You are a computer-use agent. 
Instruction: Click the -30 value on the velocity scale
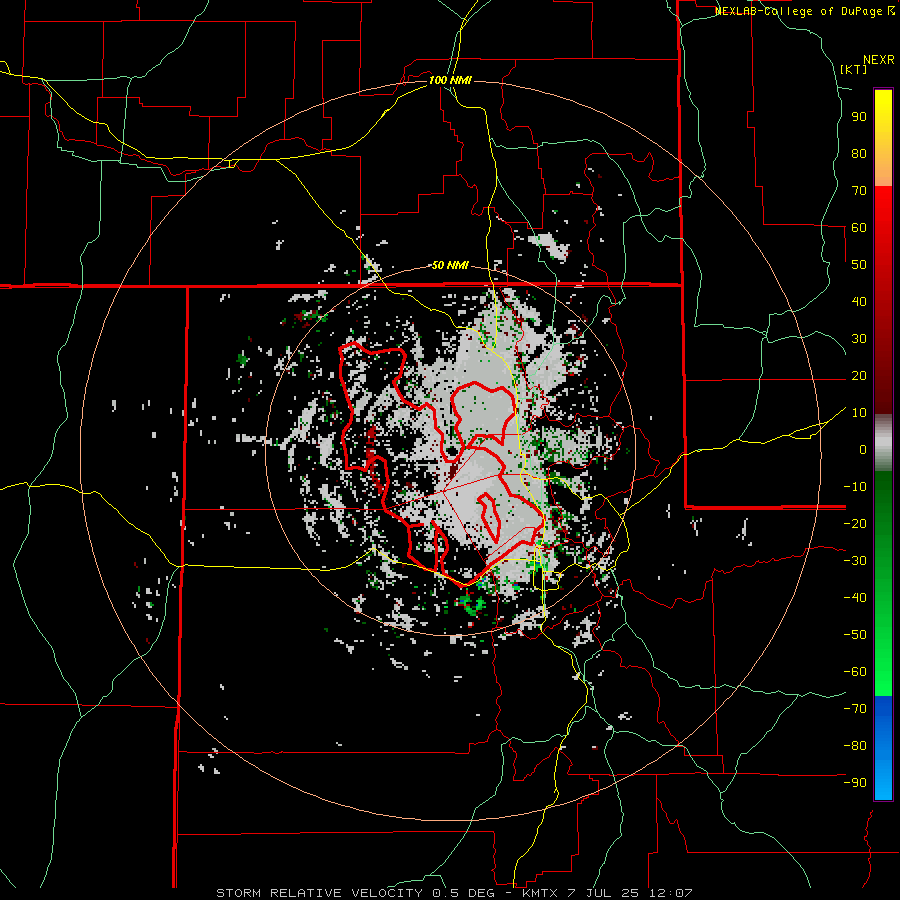855,561
